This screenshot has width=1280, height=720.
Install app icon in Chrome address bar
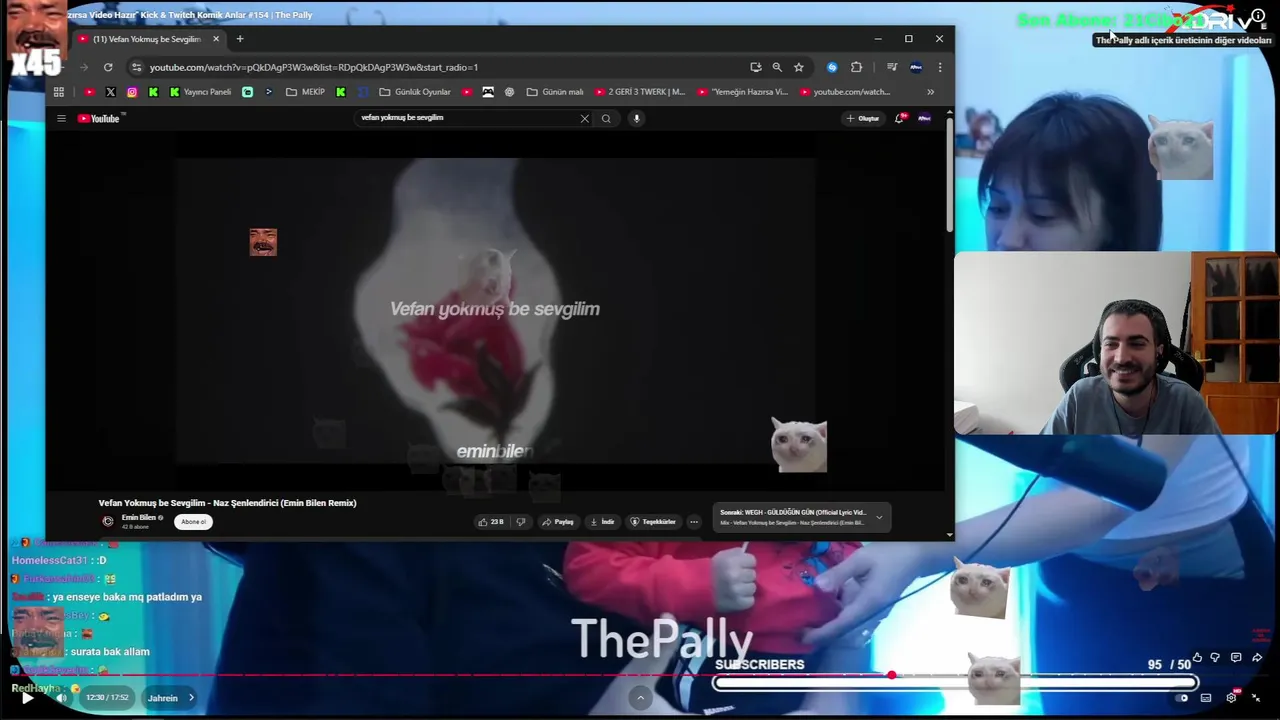click(756, 67)
